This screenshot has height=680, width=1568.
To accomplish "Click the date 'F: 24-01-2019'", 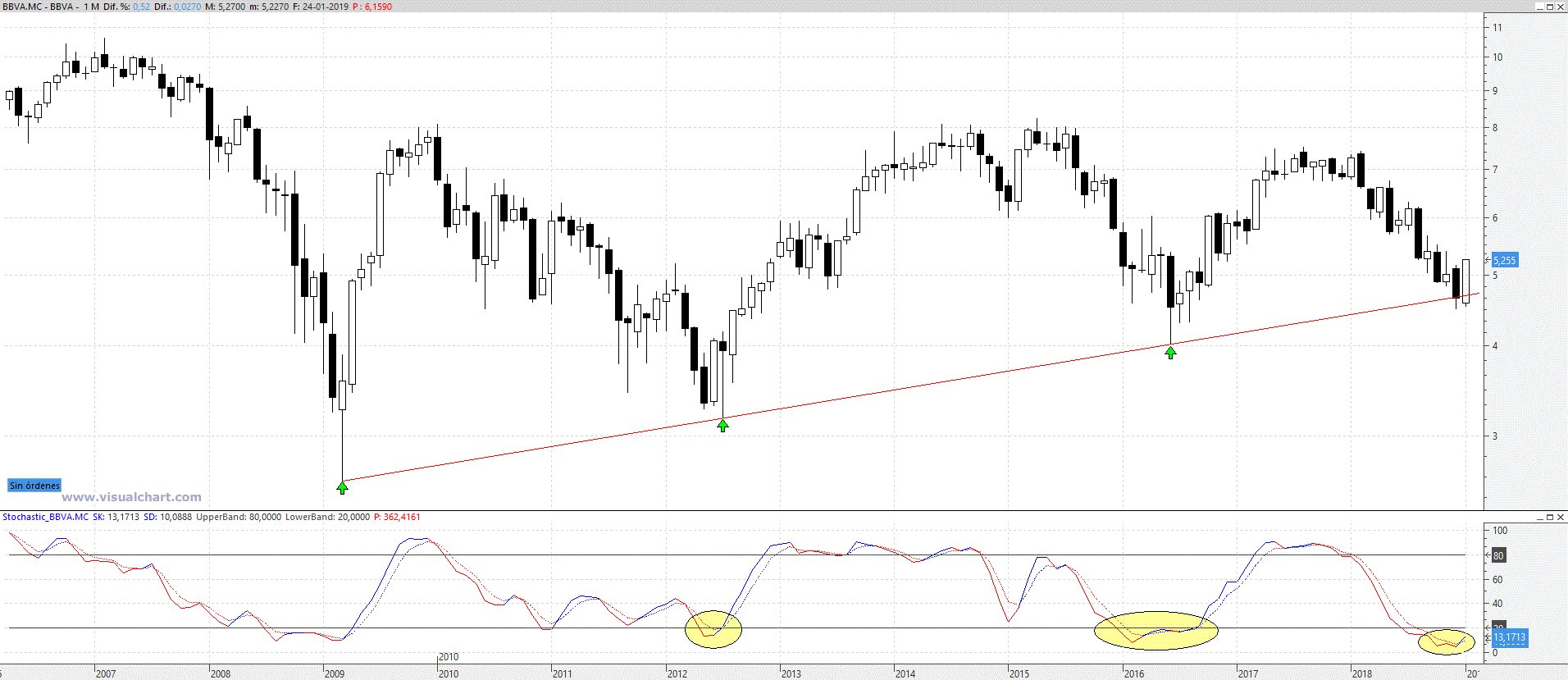I will click(321, 7).
